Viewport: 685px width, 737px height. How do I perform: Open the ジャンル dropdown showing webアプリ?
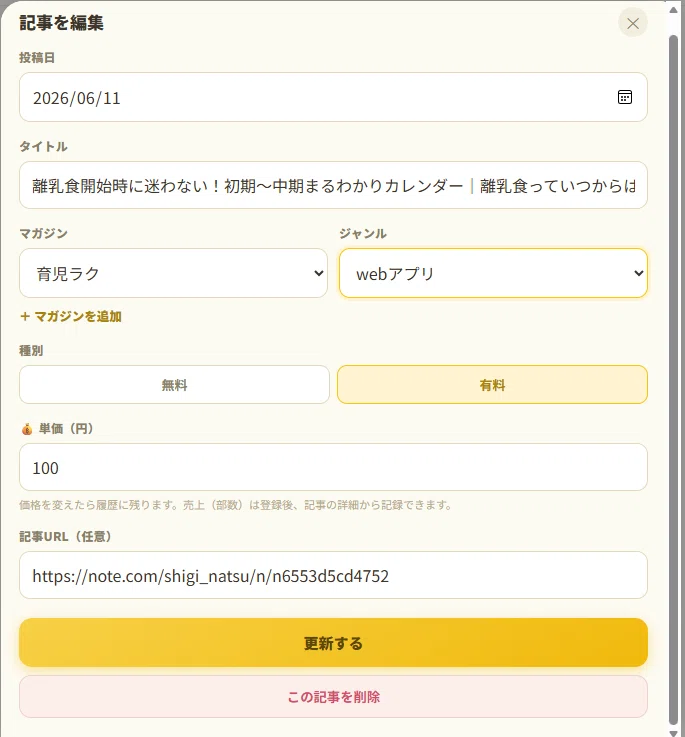tap(493, 273)
